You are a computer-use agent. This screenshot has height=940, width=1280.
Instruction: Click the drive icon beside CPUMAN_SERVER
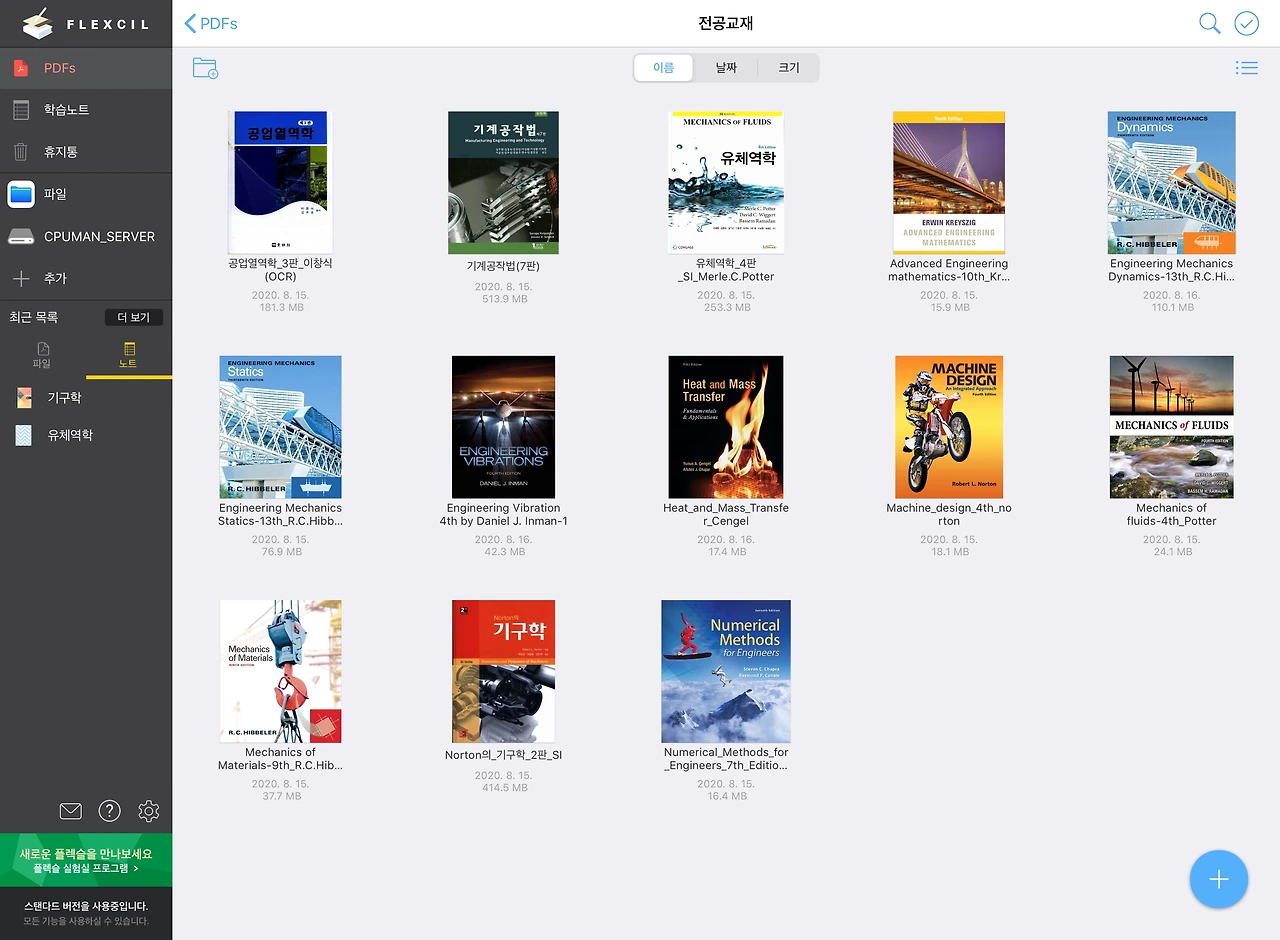click(x=21, y=237)
